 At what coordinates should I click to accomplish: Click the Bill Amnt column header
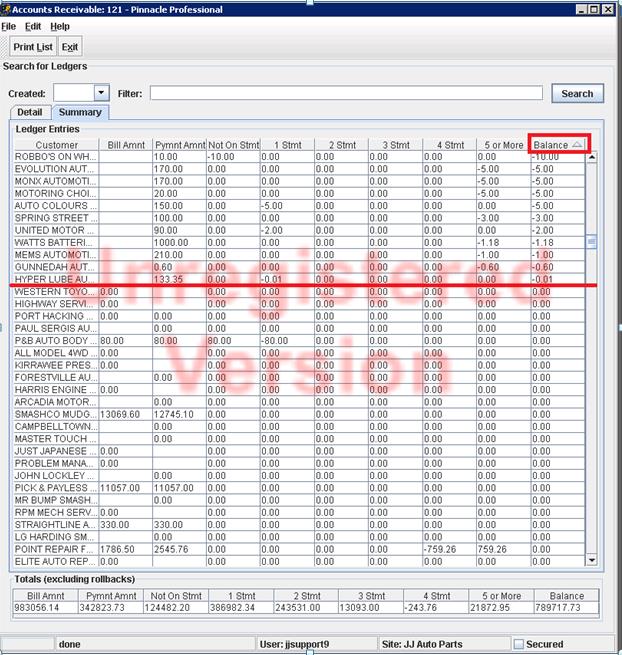(x=126, y=145)
